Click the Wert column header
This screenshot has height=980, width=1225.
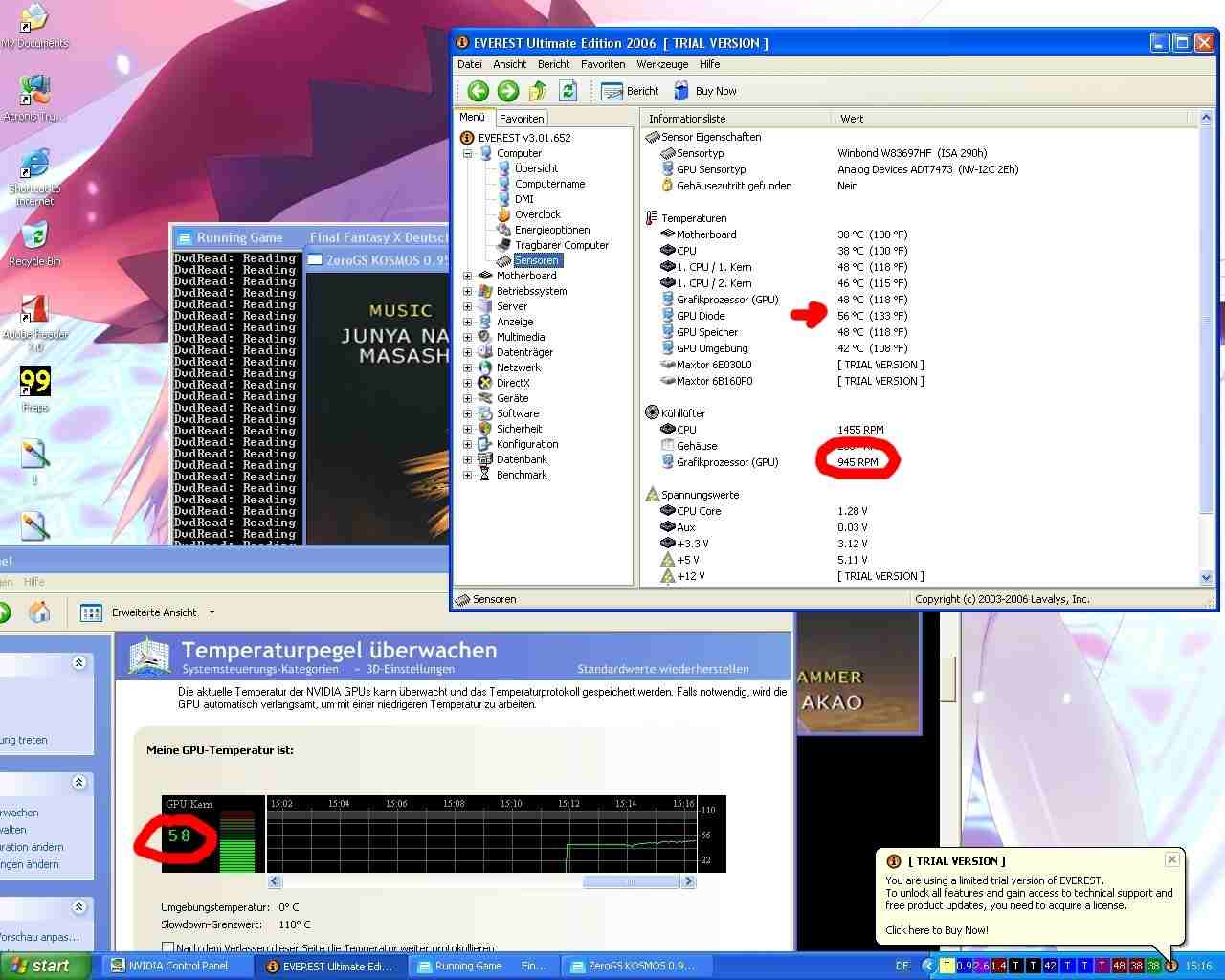click(1009, 119)
